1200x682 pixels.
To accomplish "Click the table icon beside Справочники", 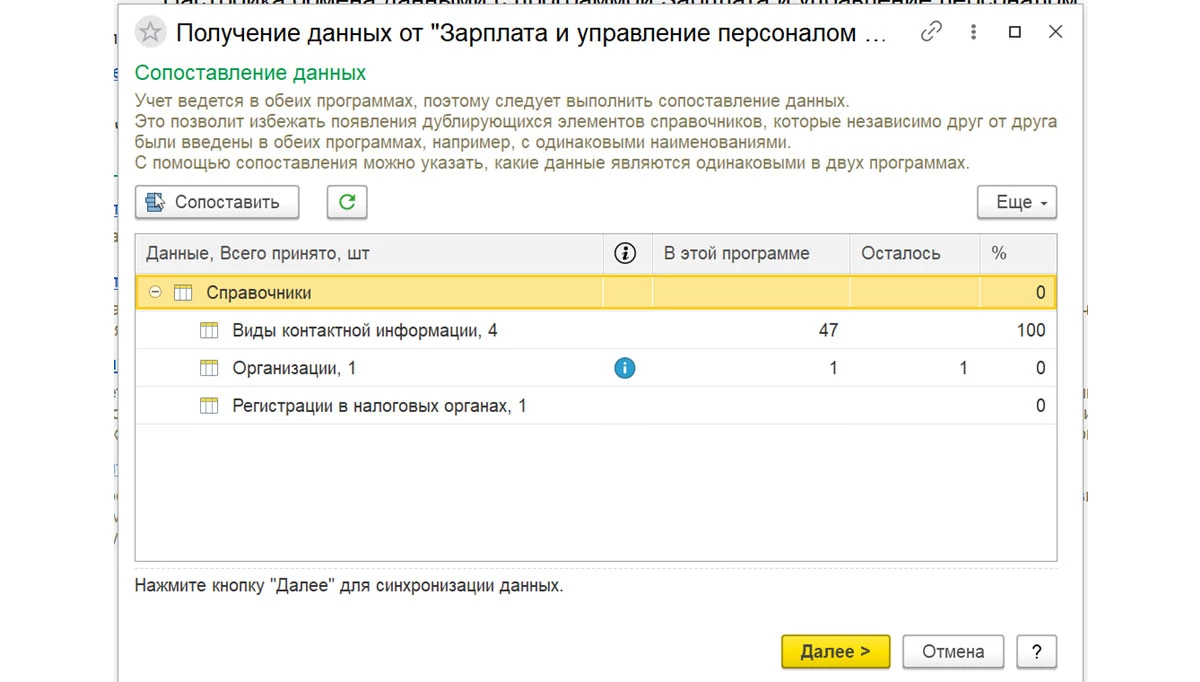I will click(x=183, y=293).
